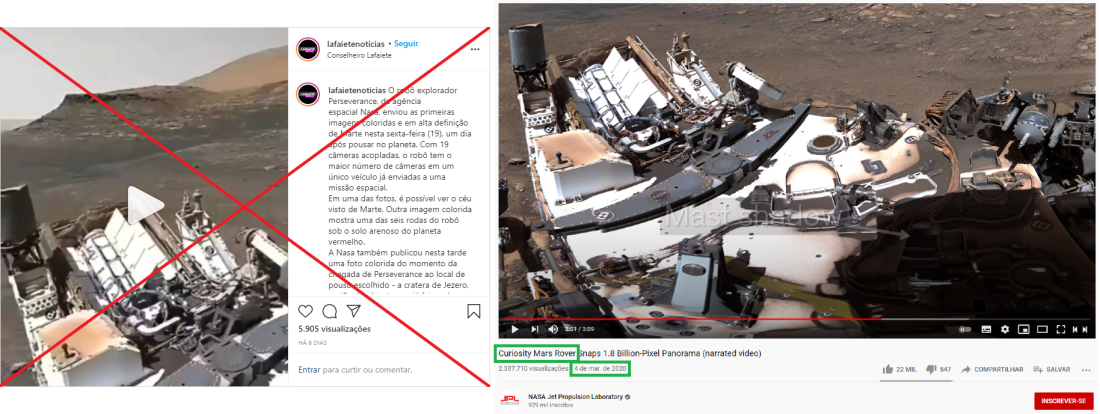The image size is (1100, 414).
Task: Switch to miniplayer mode
Action: pyautogui.click(x=1024, y=329)
